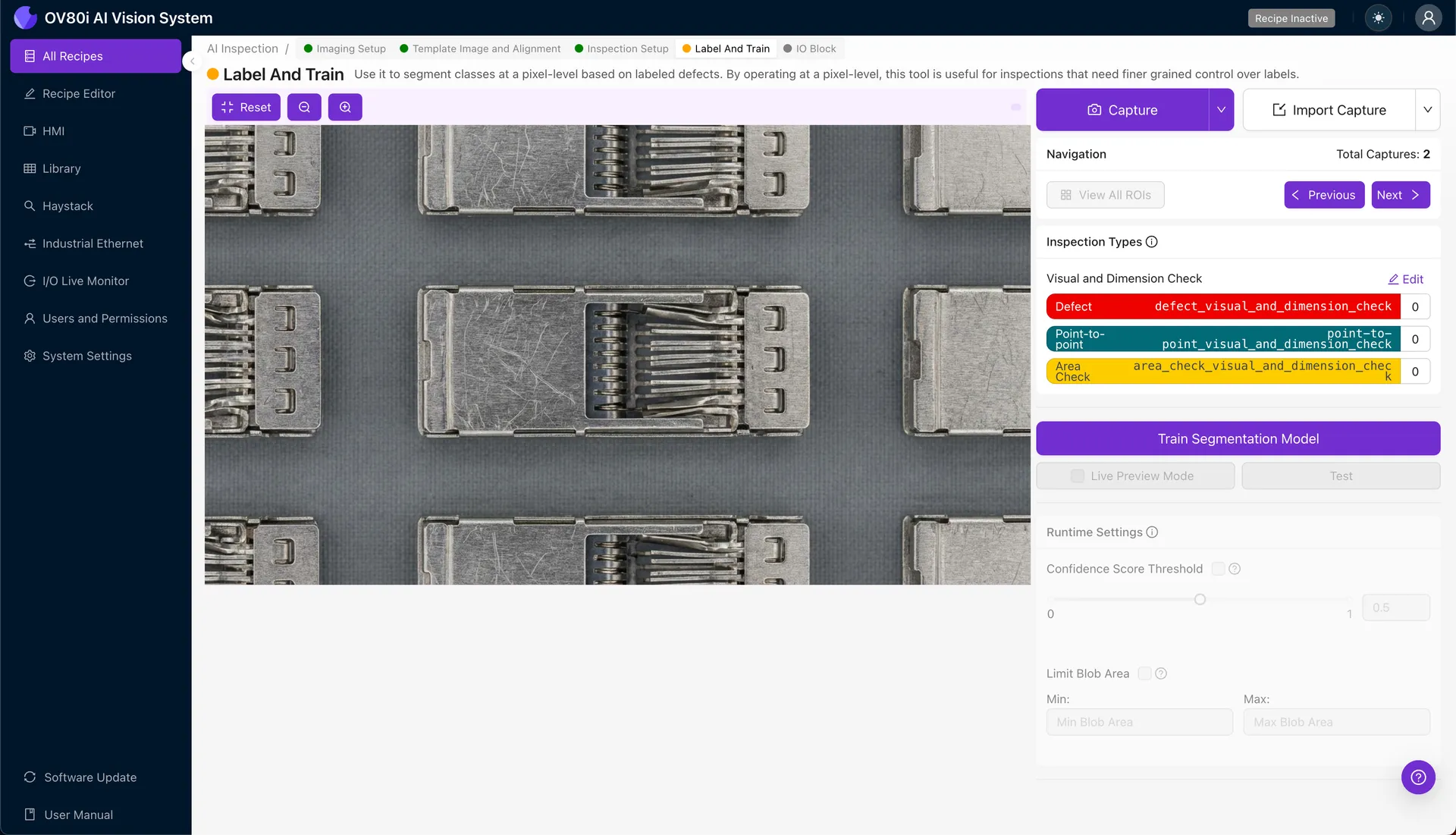The image size is (1456, 835).
Task: Toggle the light/dark theme sun icon
Action: (x=1378, y=18)
